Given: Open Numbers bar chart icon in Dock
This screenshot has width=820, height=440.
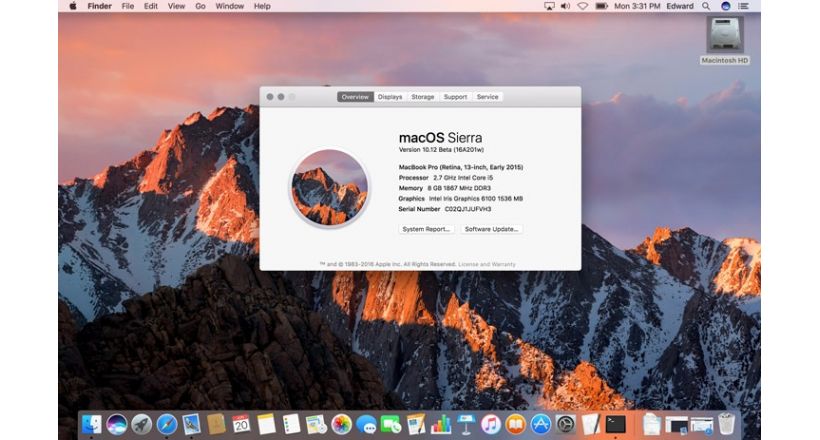Looking at the screenshot, I should pyautogui.click(x=441, y=424).
